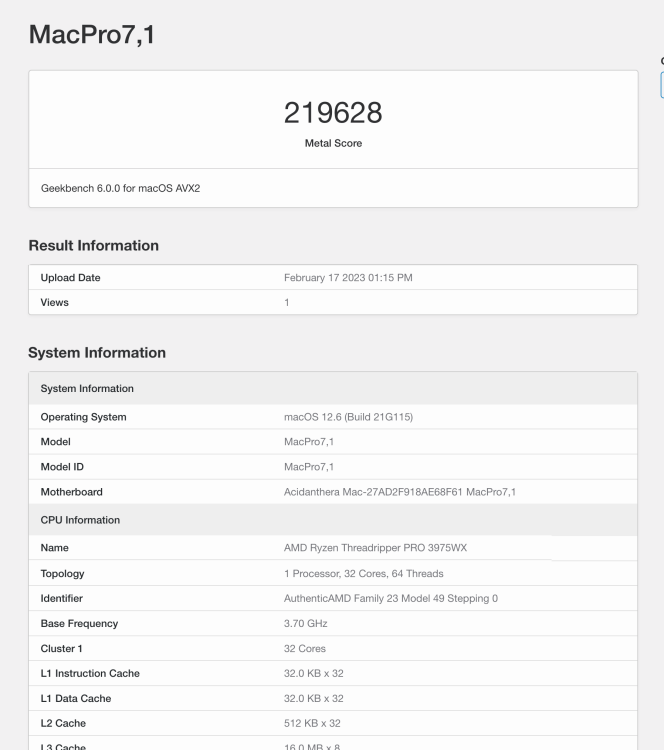
Task: Click the CPU Name label
Action: [x=55, y=548]
